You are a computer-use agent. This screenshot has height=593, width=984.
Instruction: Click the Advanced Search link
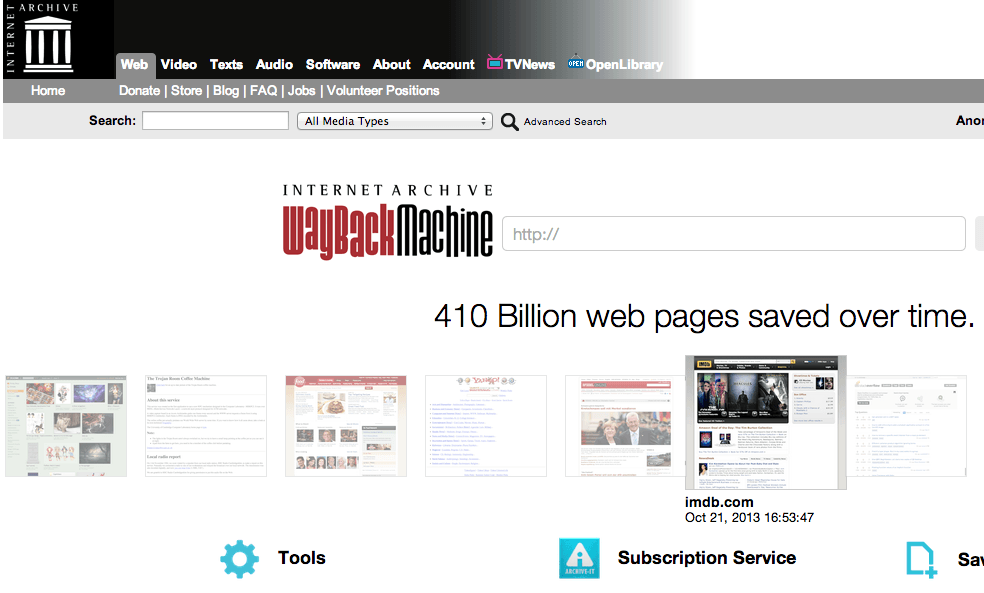point(565,122)
